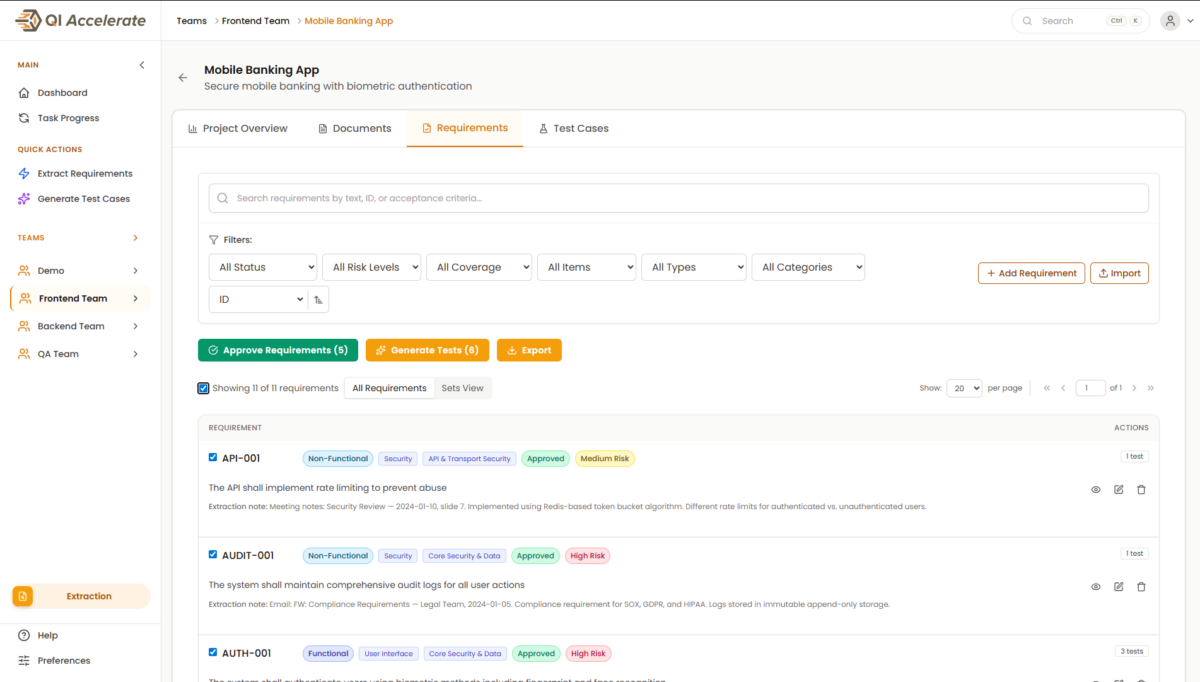
Task: Collapse the sidebar using the chevron icon
Action: point(141,65)
